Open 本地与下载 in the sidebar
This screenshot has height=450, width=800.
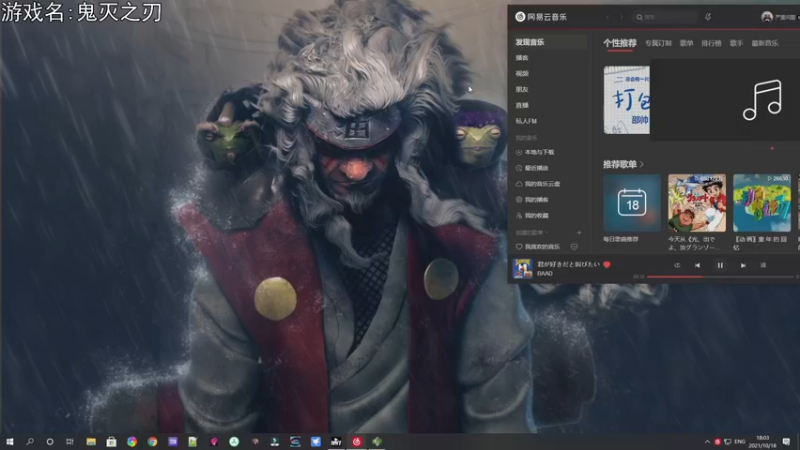tap(535, 152)
